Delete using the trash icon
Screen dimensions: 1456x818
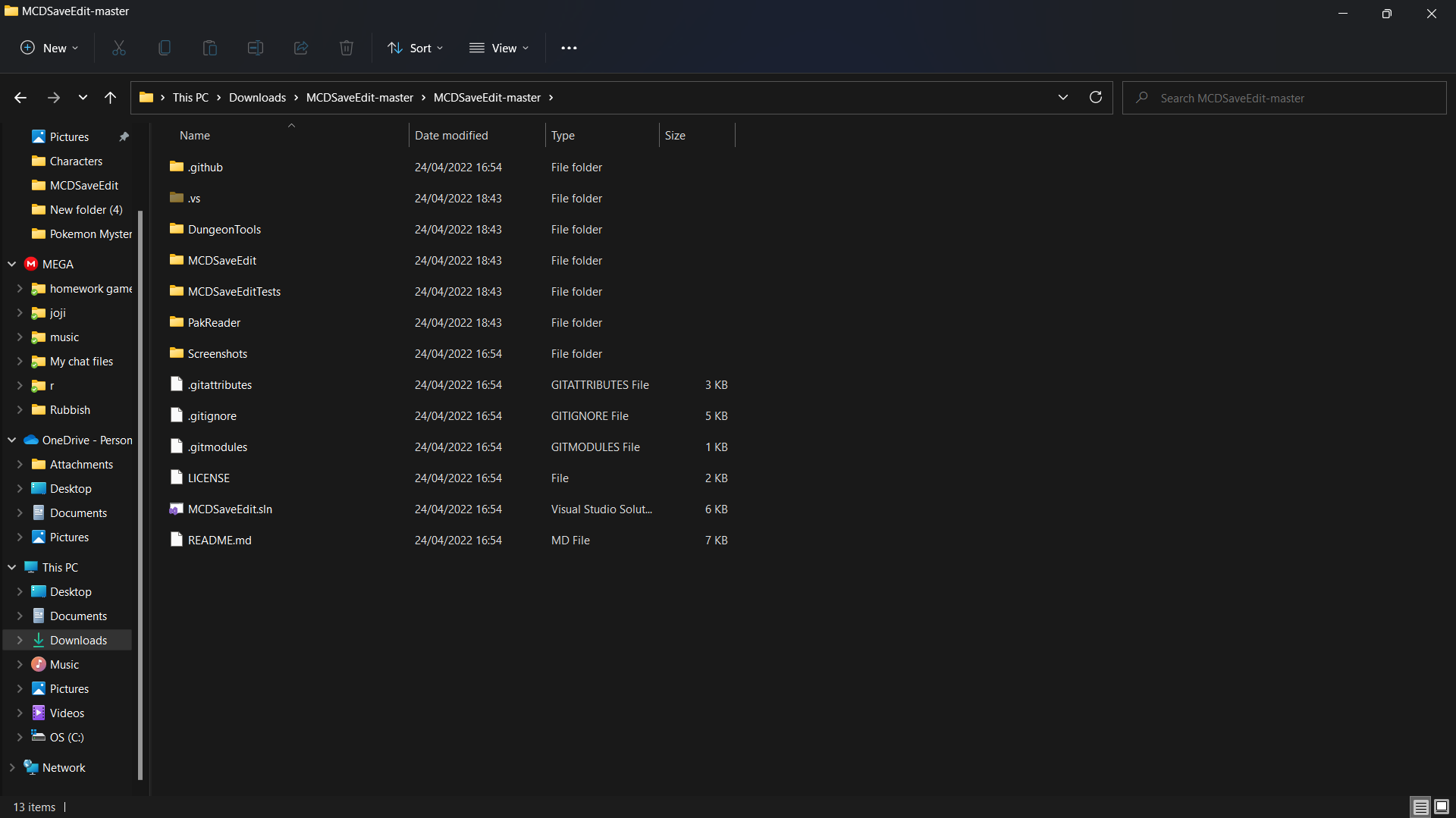(346, 48)
